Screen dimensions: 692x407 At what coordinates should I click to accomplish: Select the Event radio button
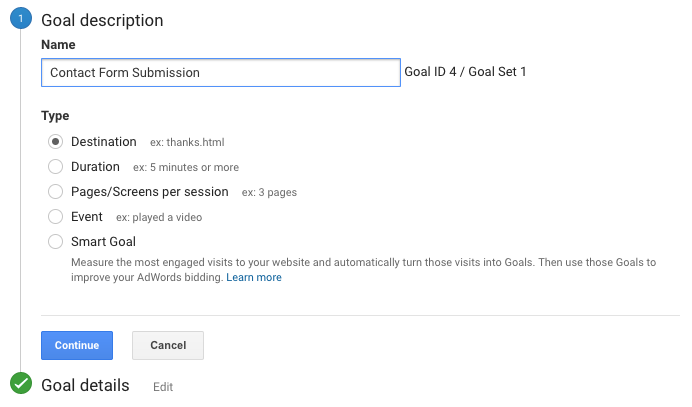pyautogui.click(x=56, y=216)
